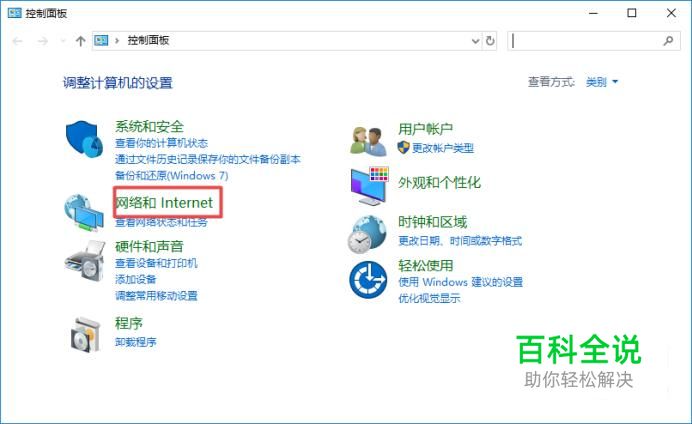Click the Forward navigation arrow
This screenshot has width=692, height=424.
point(42,41)
